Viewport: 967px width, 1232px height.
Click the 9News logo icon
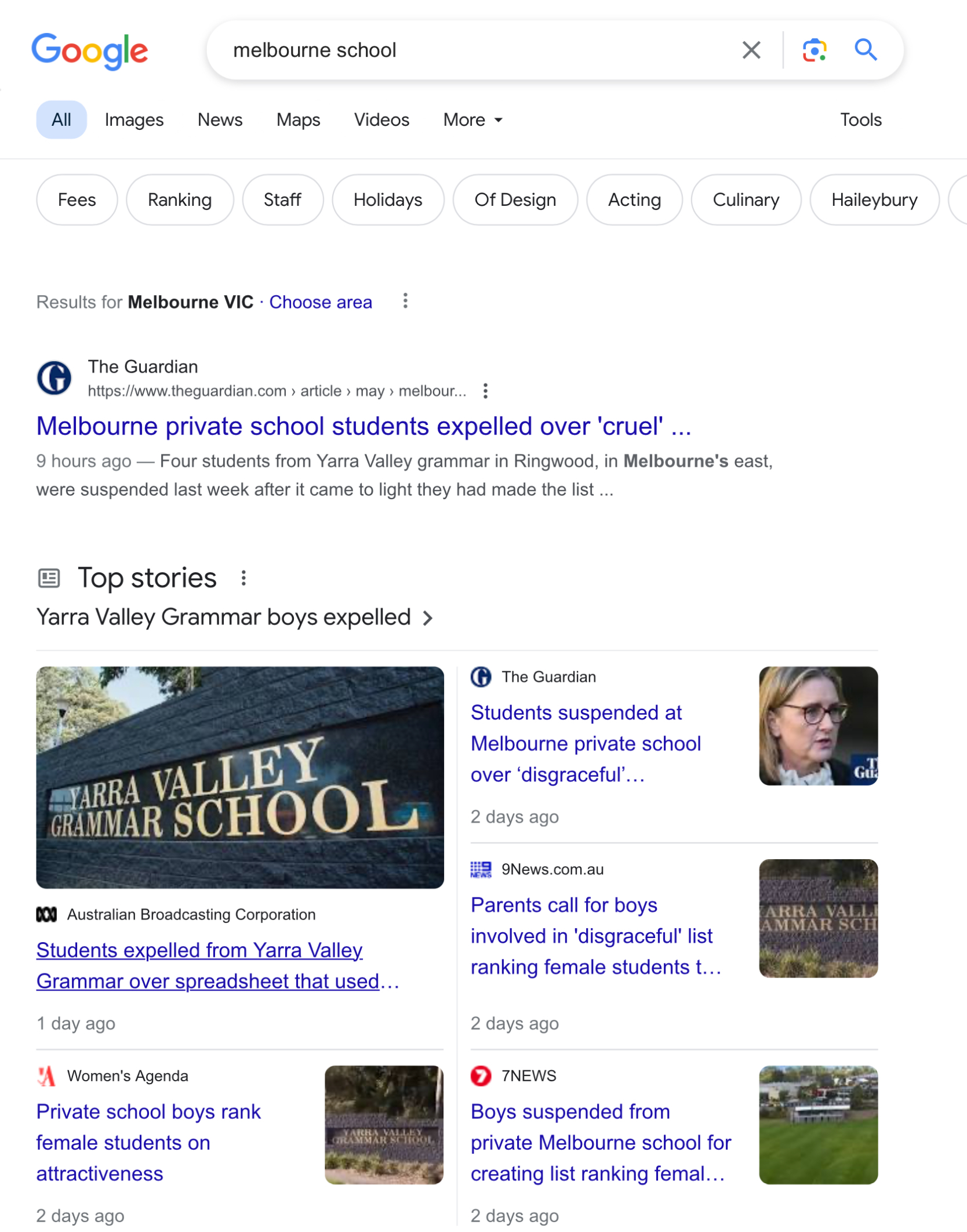[481, 870]
